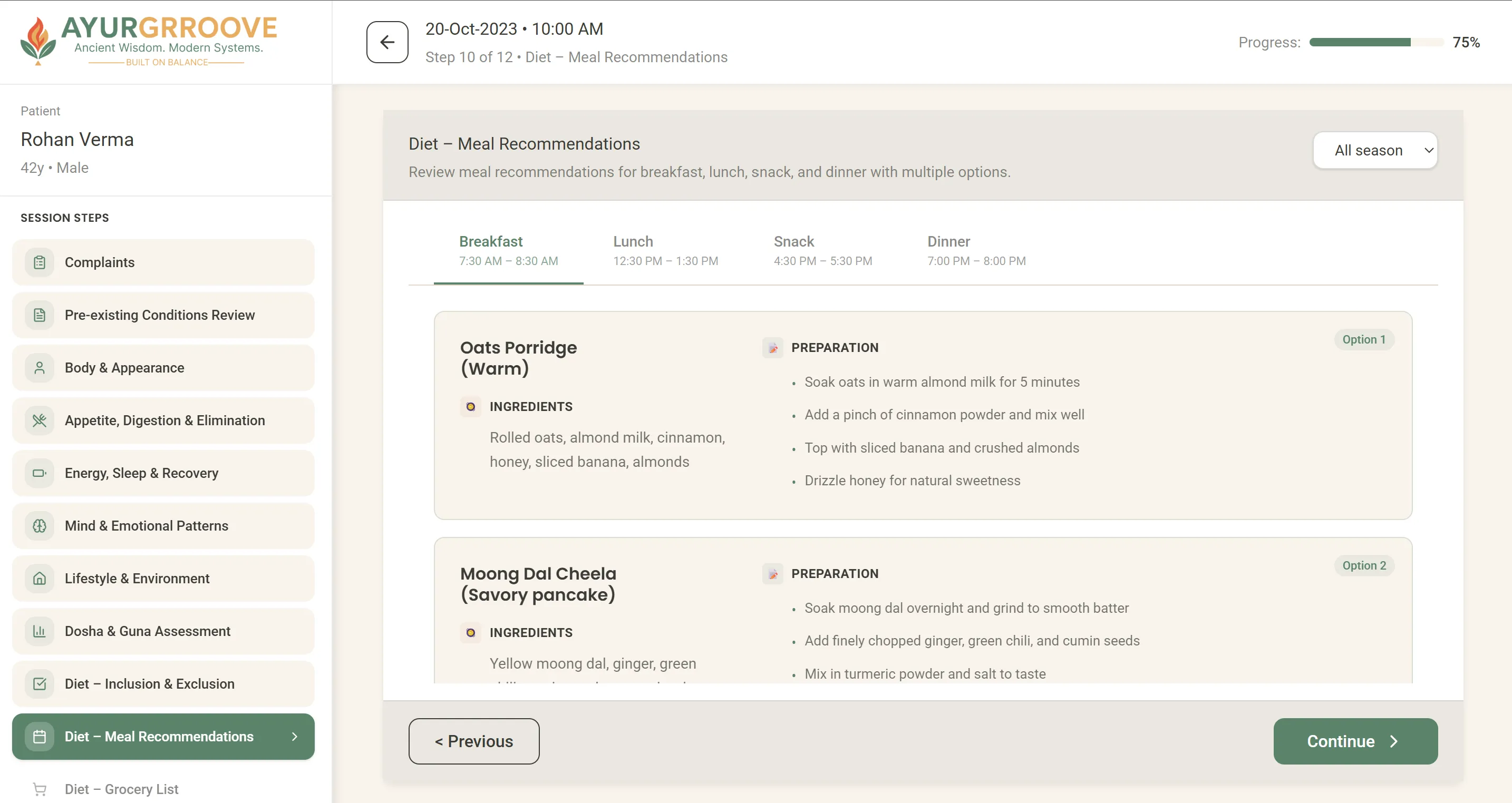Image resolution: width=1512 pixels, height=803 pixels.
Task: Open Appetite, Digestion & Elimination step
Action: pos(163,420)
